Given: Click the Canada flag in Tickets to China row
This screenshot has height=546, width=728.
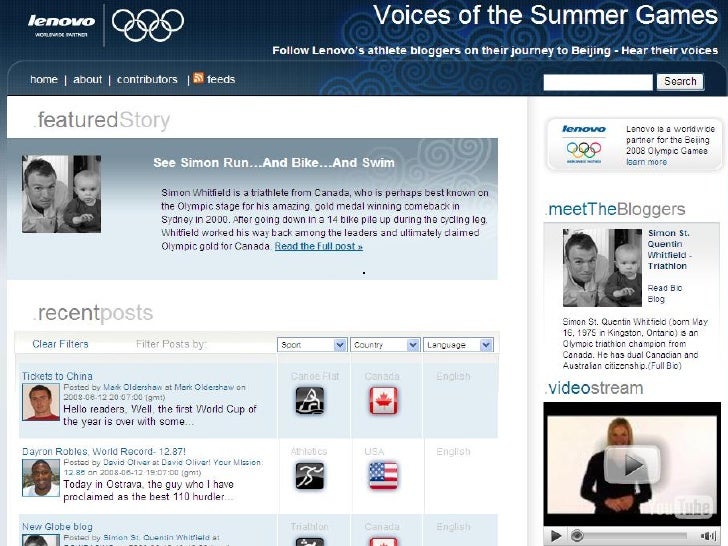Looking at the screenshot, I should (383, 401).
